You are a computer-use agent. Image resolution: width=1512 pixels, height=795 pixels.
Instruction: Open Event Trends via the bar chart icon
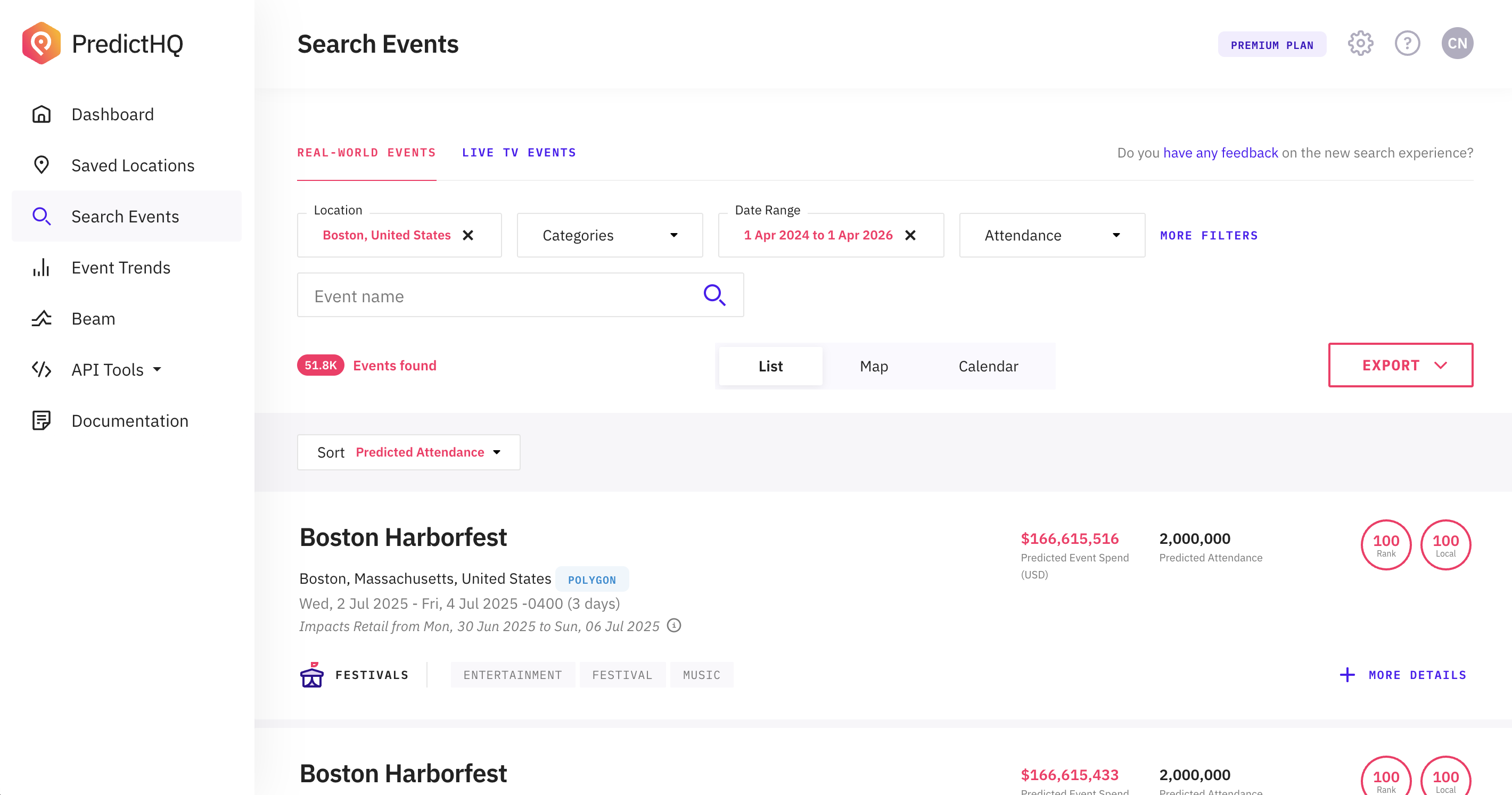pyautogui.click(x=41, y=268)
